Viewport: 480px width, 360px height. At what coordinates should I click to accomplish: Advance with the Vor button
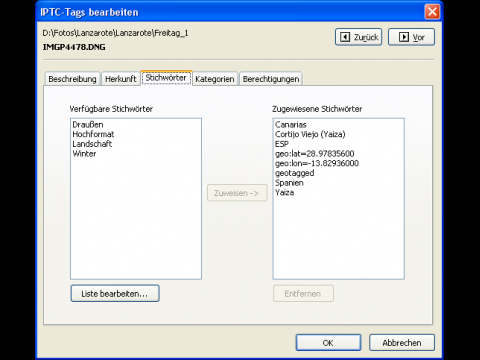pyautogui.click(x=411, y=37)
